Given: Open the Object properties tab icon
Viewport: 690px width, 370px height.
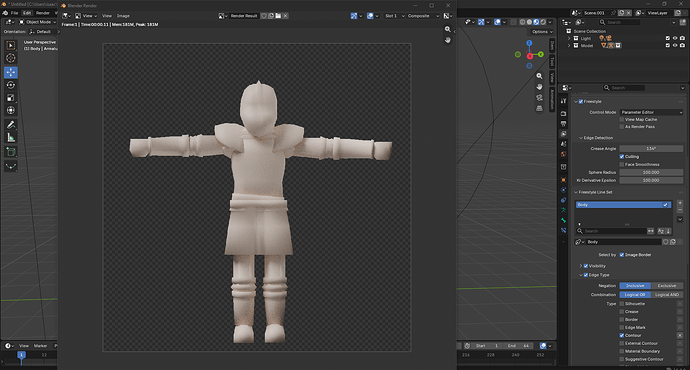Looking at the screenshot, I should point(564,180).
